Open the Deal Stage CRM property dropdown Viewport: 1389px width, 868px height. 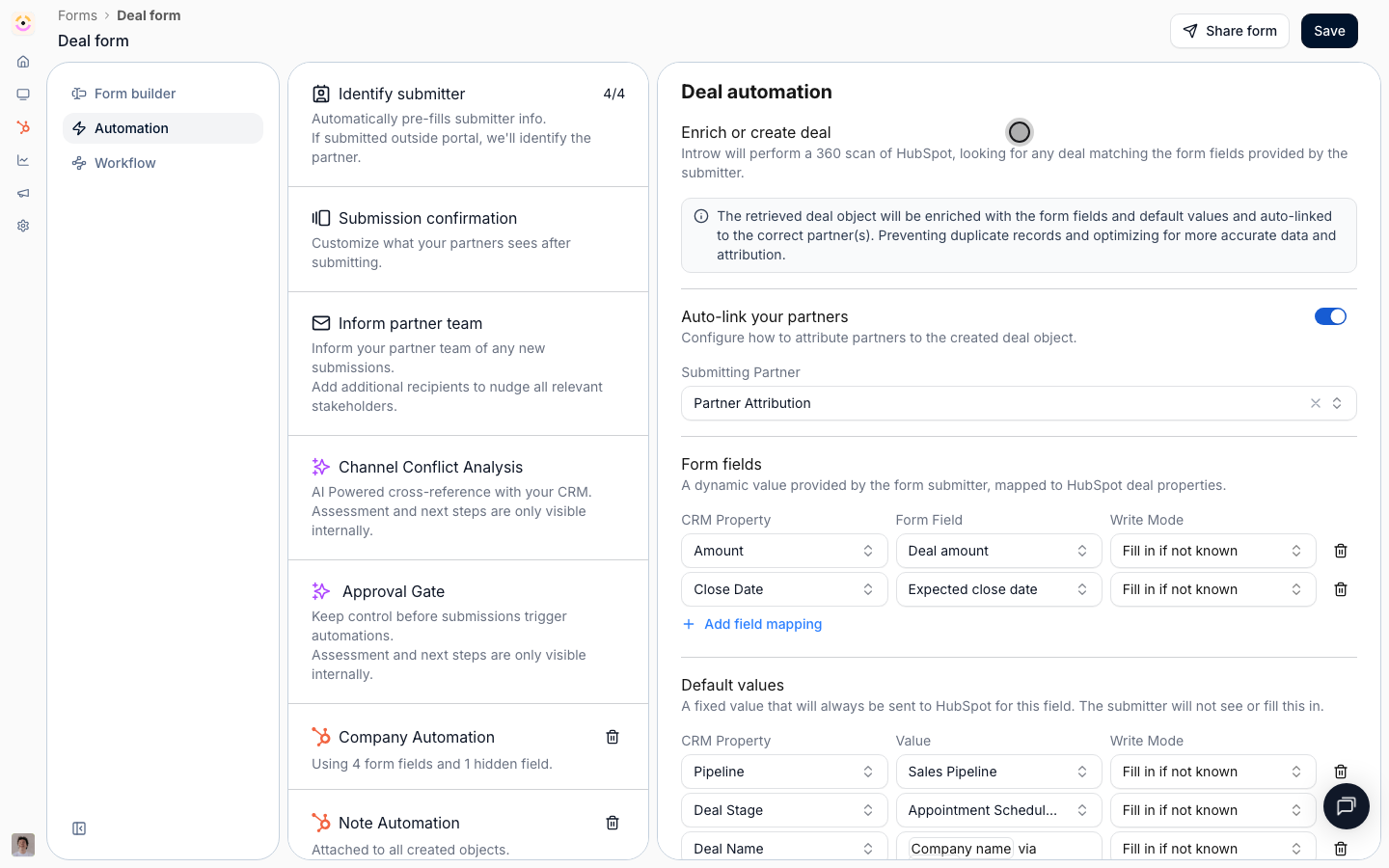click(x=784, y=810)
